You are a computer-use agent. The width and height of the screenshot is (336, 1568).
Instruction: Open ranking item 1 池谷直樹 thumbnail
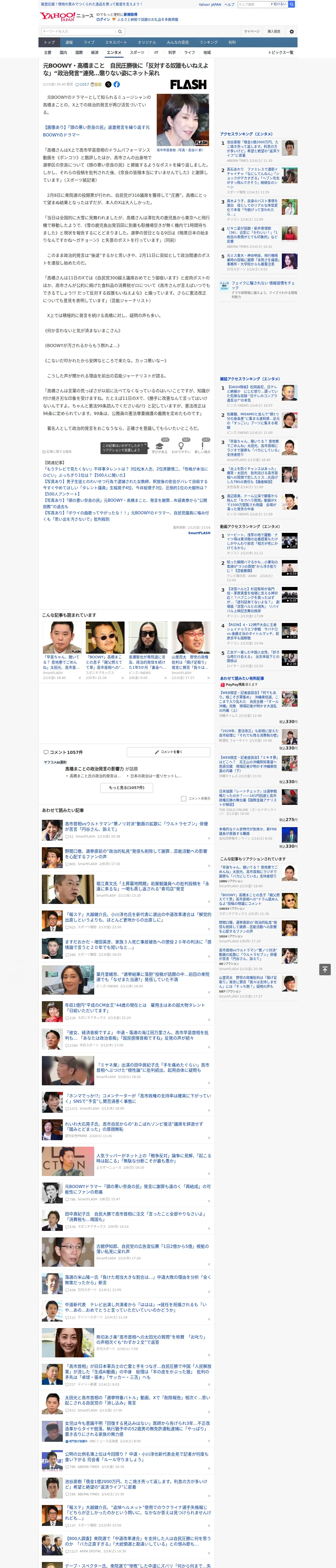coord(290,148)
